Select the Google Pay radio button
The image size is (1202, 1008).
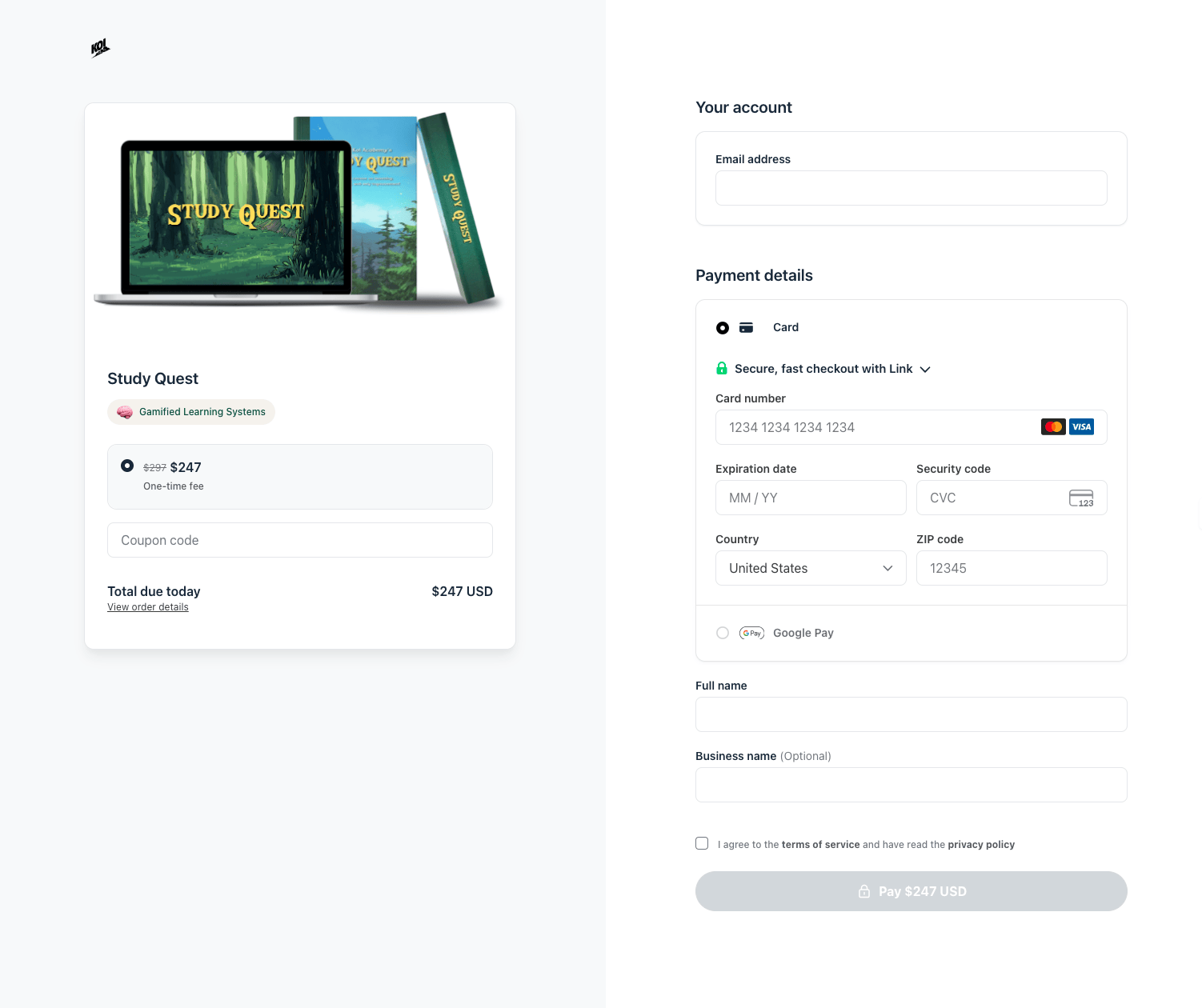pyautogui.click(x=723, y=633)
